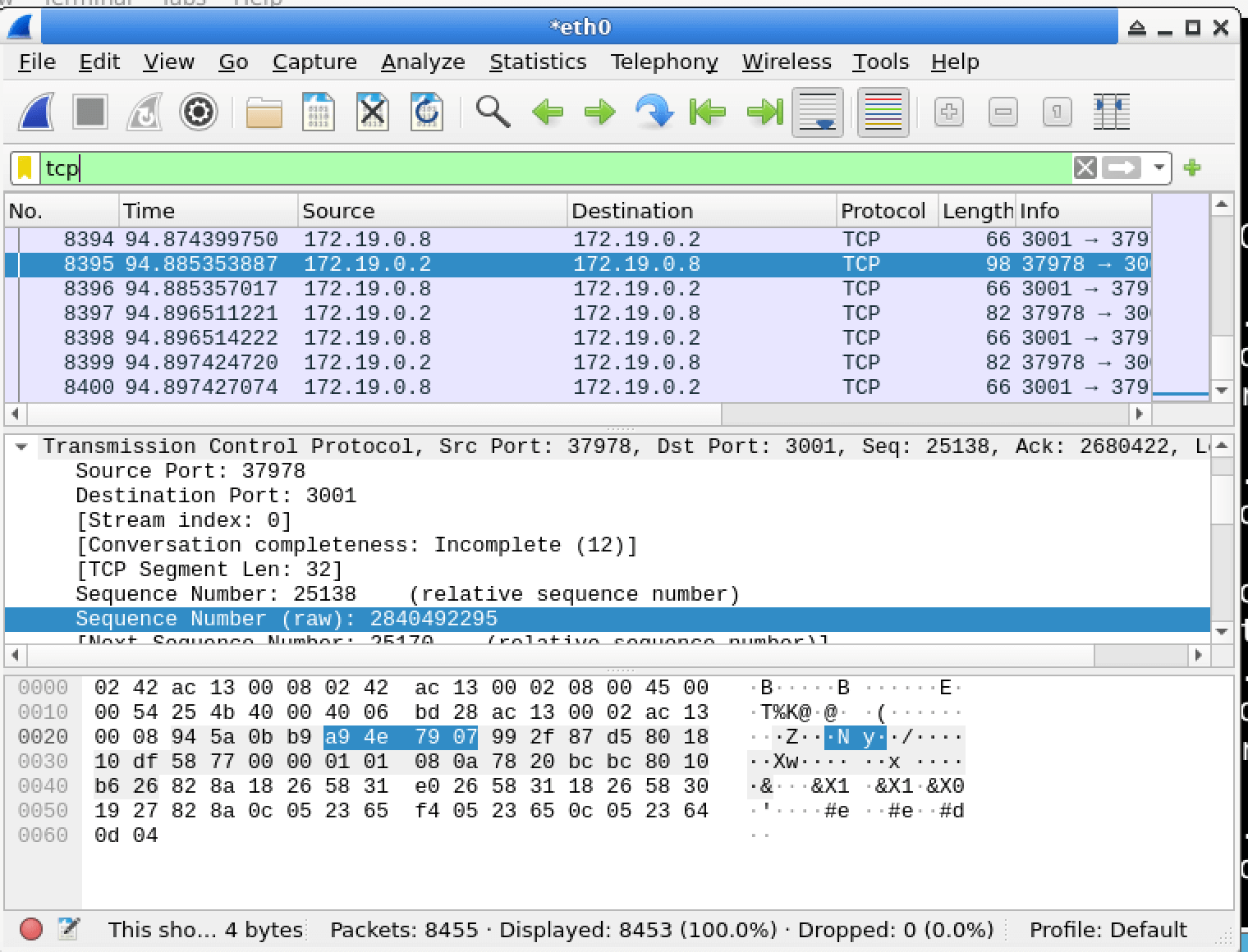1248x952 pixels.
Task: Open display filter history dropdown
Action: [1159, 168]
